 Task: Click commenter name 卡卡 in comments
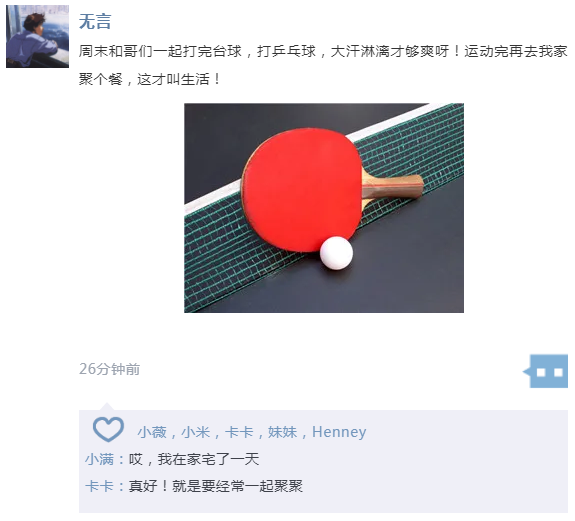(x=99, y=486)
